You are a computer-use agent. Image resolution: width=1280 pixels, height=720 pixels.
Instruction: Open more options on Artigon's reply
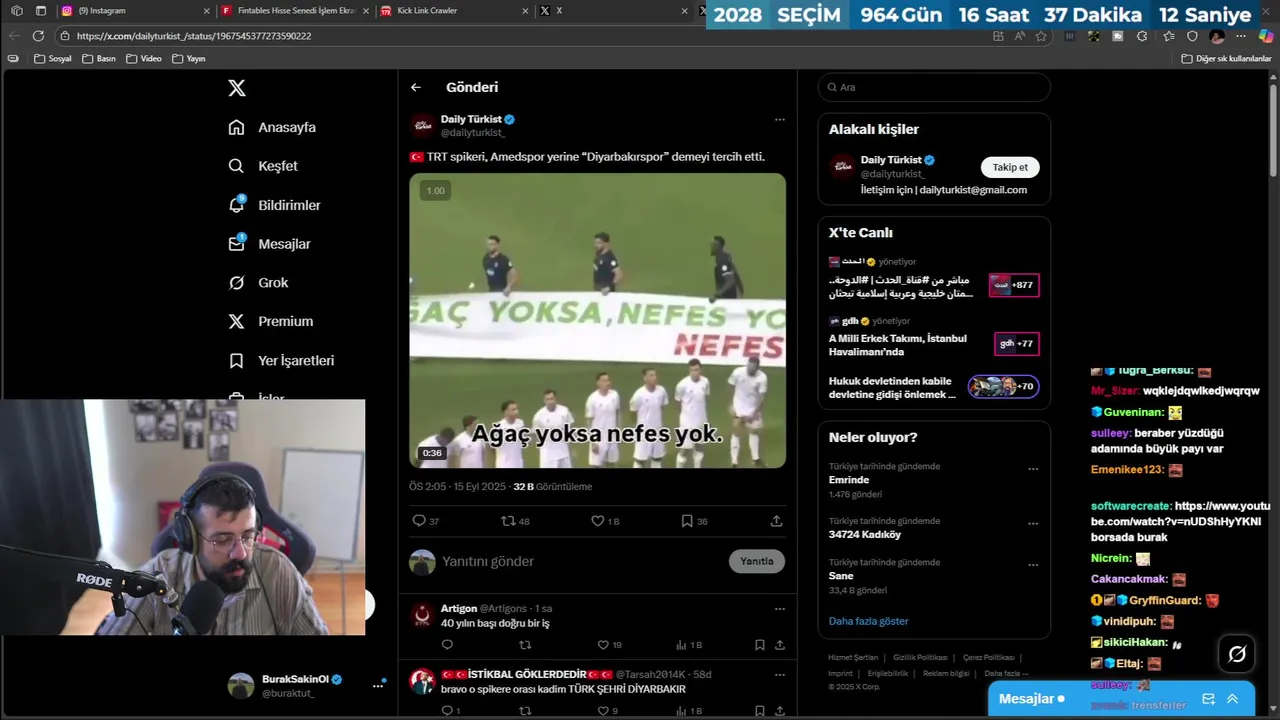(x=779, y=608)
